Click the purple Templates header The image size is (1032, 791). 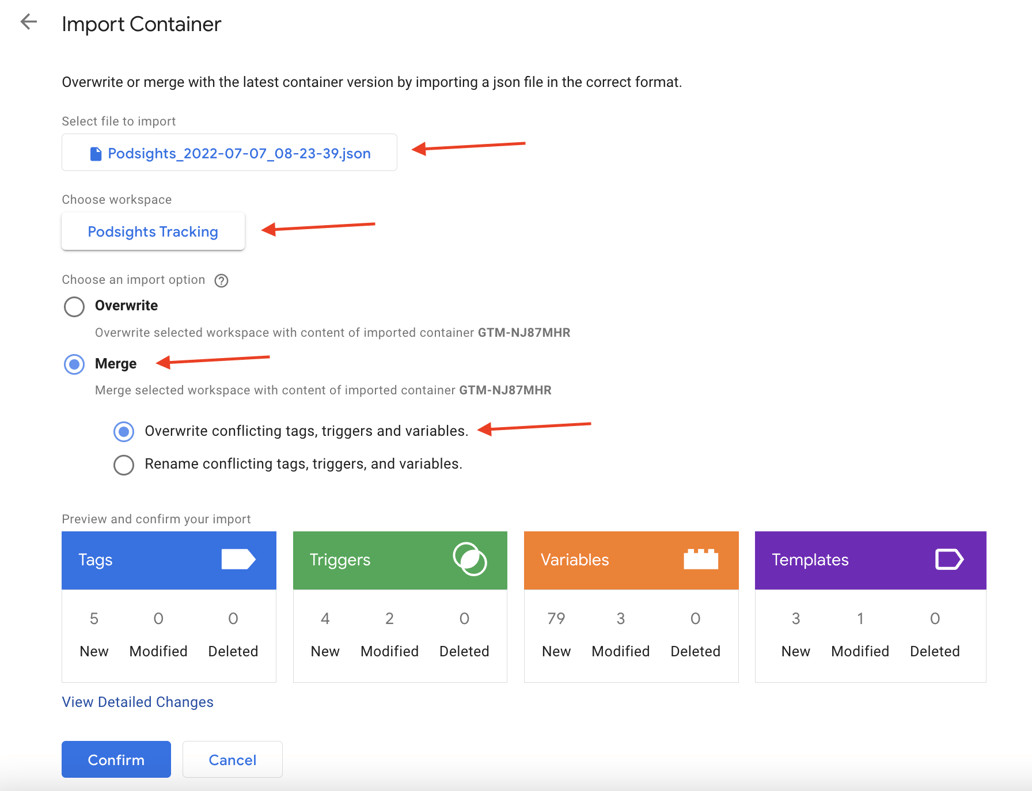click(871, 560)
